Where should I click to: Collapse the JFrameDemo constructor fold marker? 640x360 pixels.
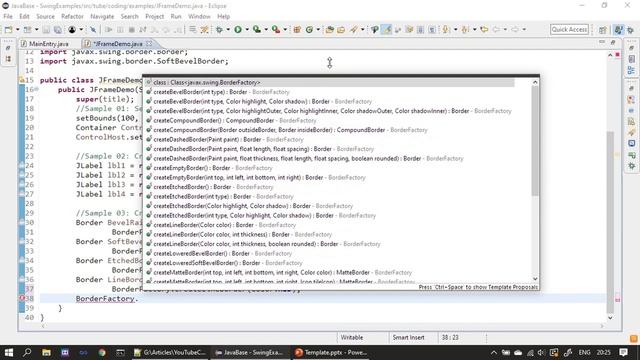pyautogui.click(x=36, y=89)
